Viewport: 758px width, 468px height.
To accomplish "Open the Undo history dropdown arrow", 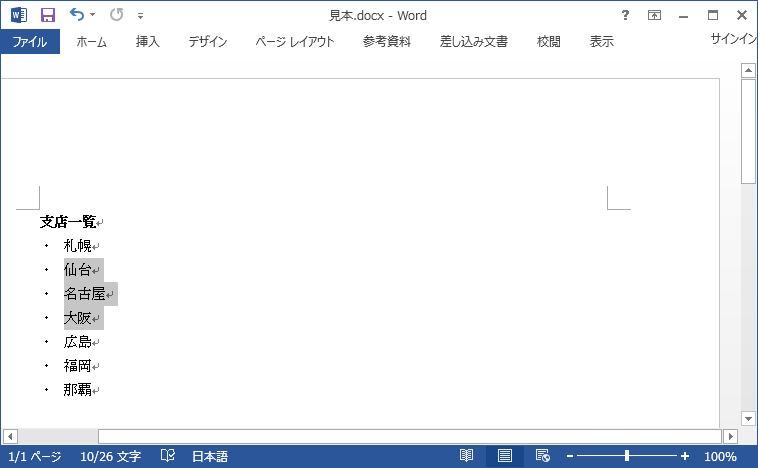I will [x=93, y=15].
